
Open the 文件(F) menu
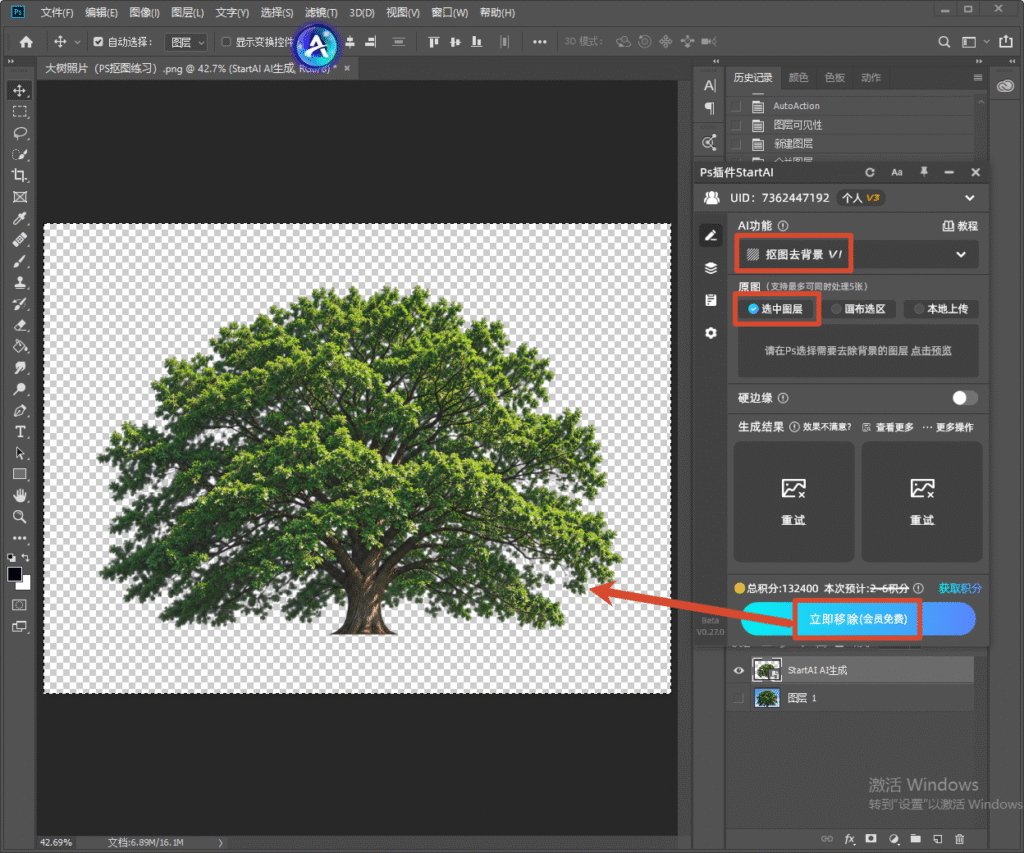pyautogui.click(x=57, y=12)
